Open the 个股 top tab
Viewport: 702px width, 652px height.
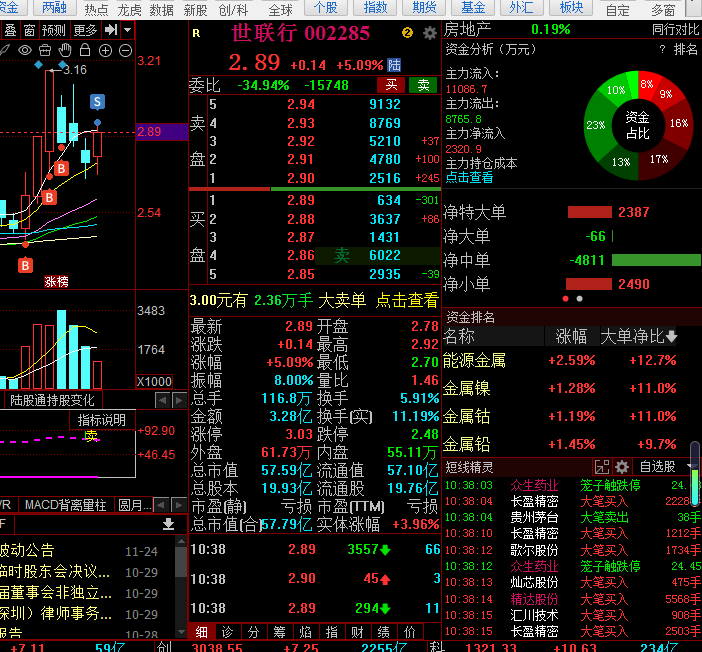click(x=325, y=8)
